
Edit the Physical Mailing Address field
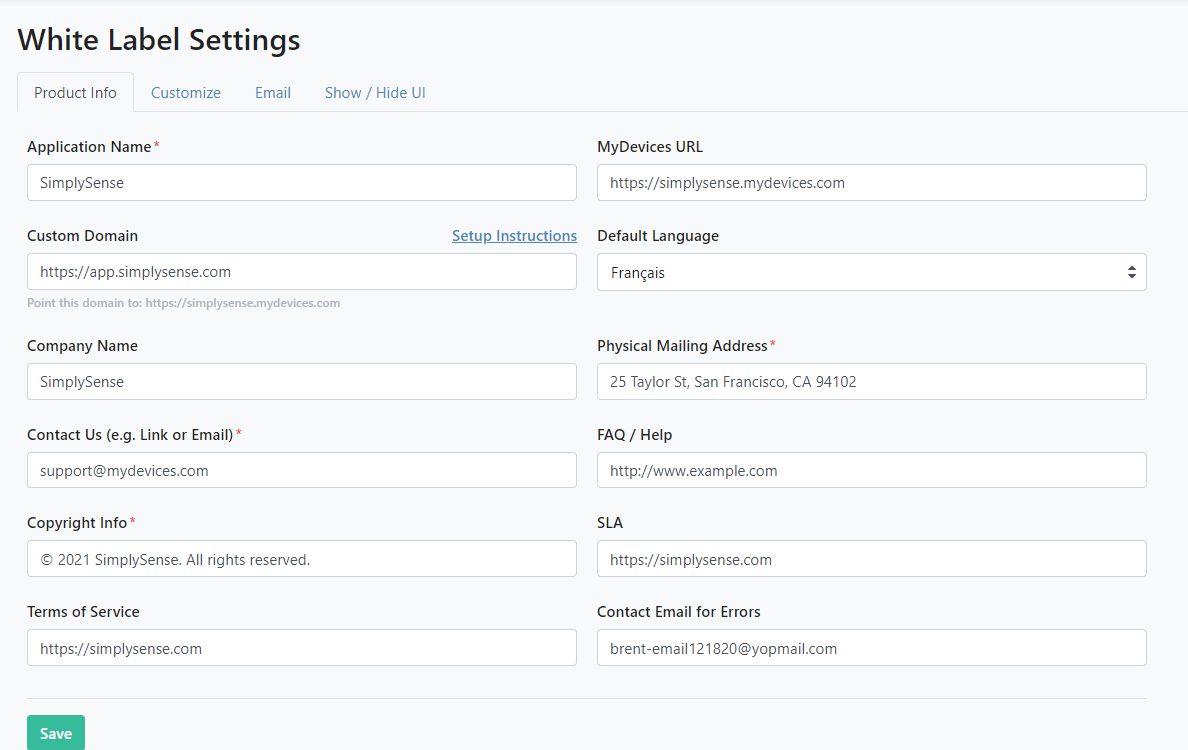tap(871, 381)
